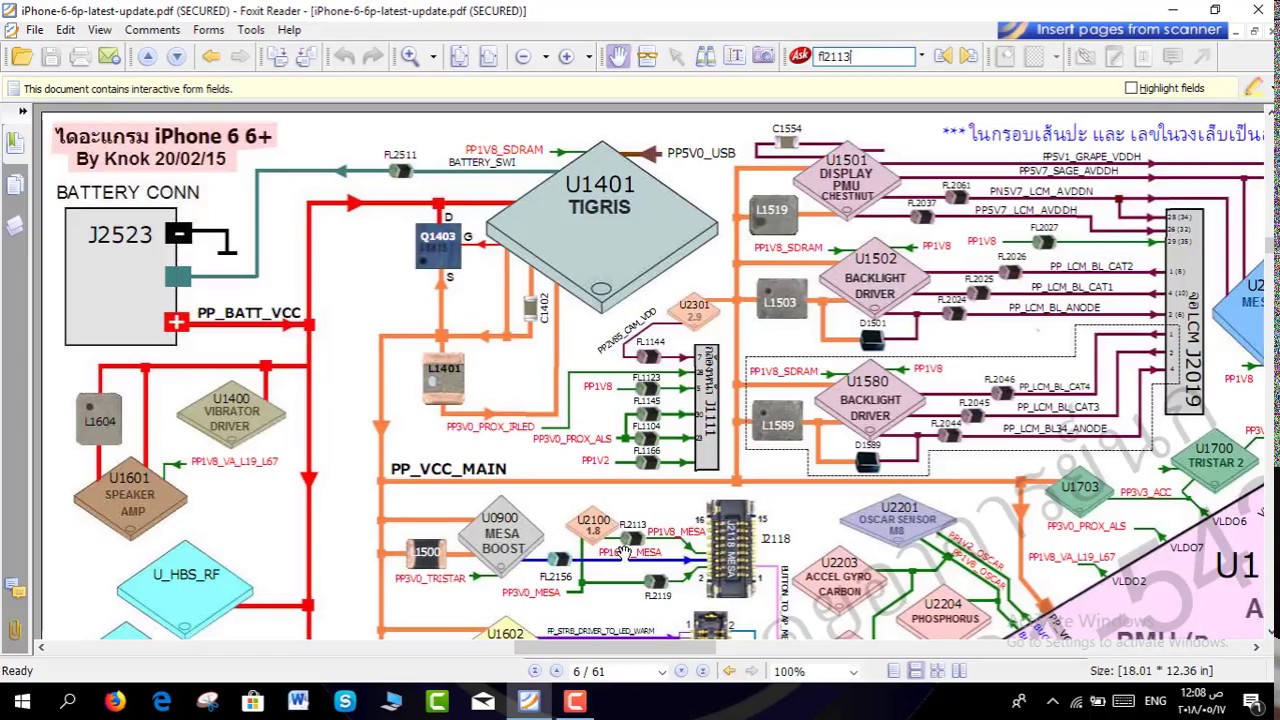Find next search result icon
Screen dimensions: 1280x720
point(969,57)
